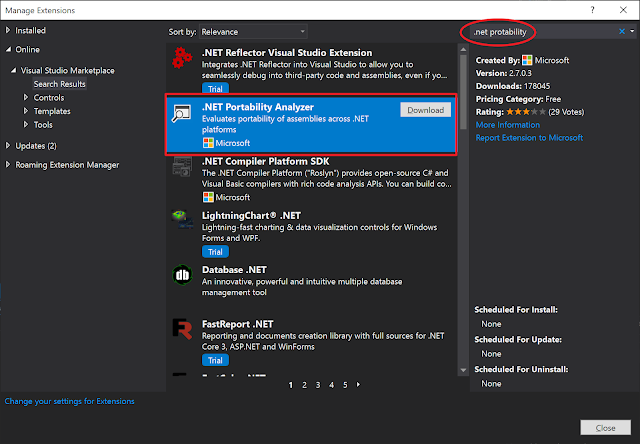Click Report Extension to Microsoft link
This screenshot has height=444, width=640.
[529, 138]
